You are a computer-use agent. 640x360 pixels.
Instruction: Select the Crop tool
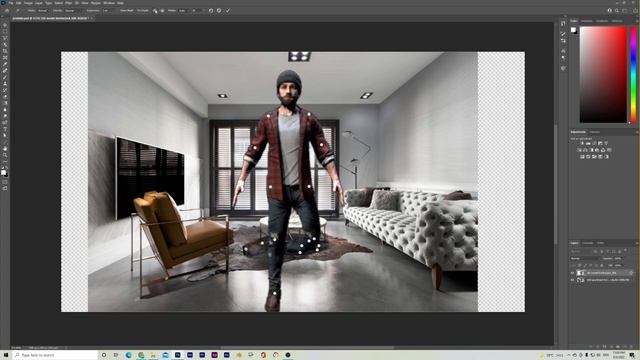[x=5, y=51]
